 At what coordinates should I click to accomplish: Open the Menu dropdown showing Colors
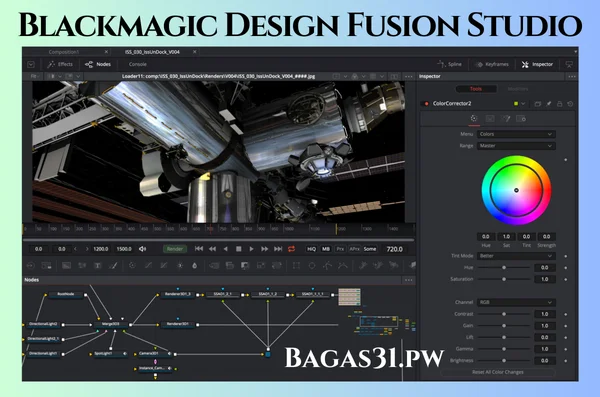pyautogui.click(x=516, y=134)
